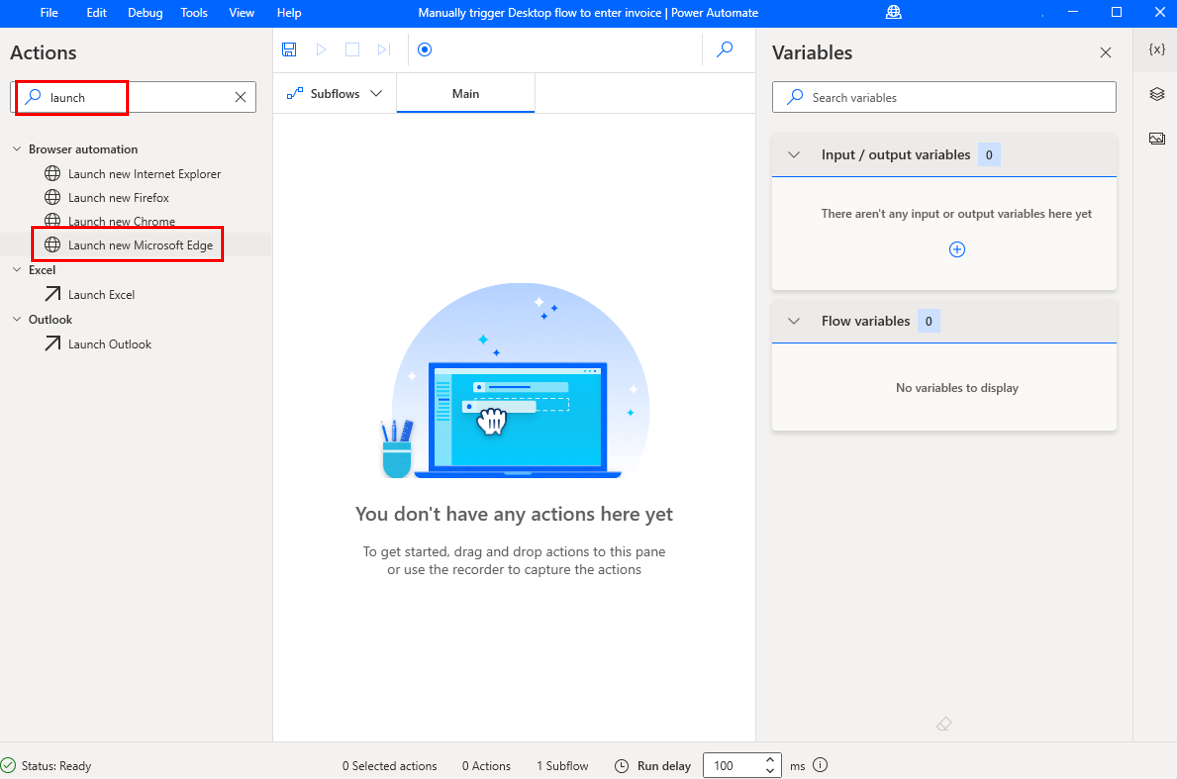Click the Search variables field
Image resolution: width=1177 pixels, height=779 pixels.
click(x=955, y=97)
